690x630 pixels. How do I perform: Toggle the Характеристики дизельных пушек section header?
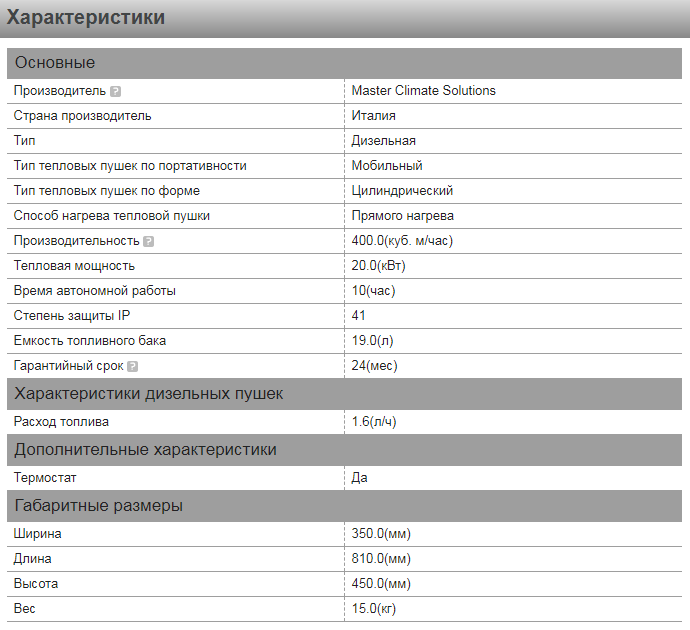coord(149,394)
